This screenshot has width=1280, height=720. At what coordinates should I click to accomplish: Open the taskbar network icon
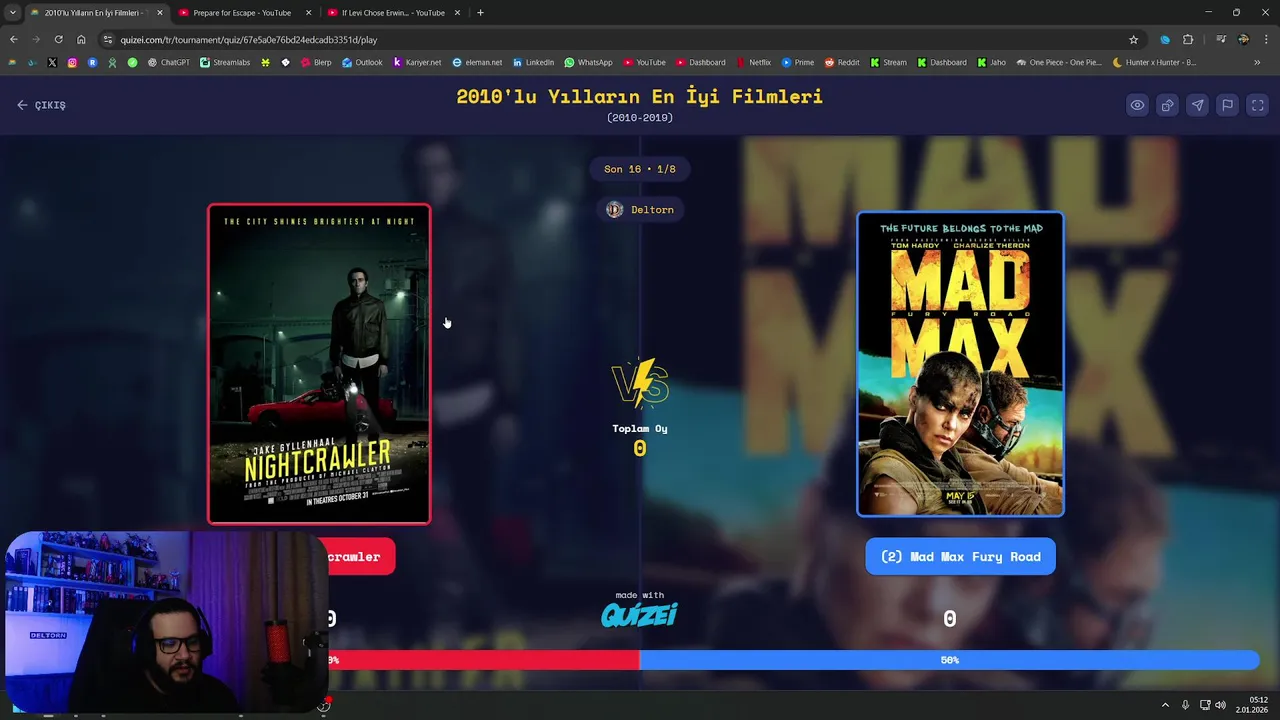pos(1204,705)
